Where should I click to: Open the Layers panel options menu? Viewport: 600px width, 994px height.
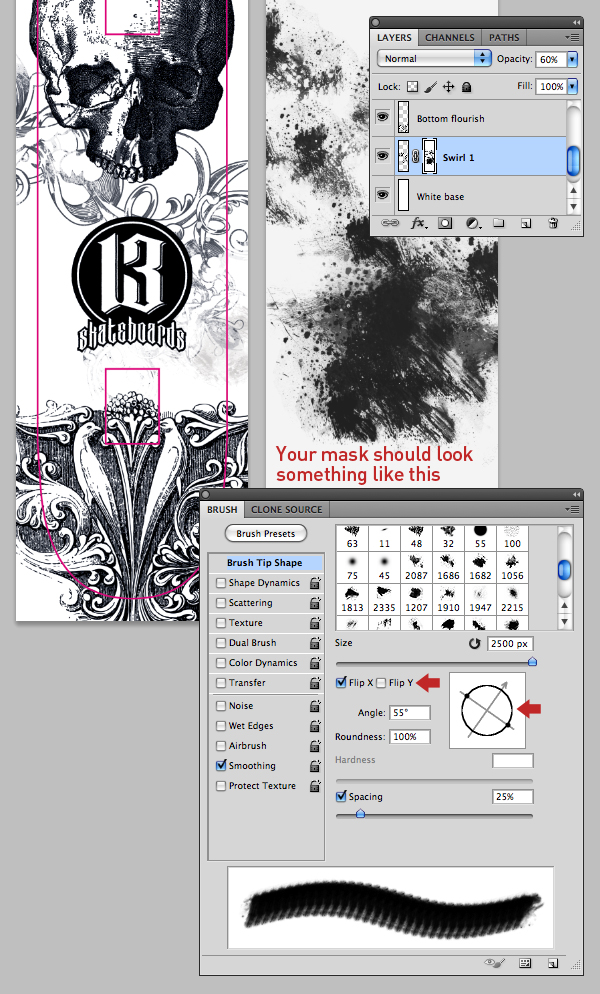[573, 37]
